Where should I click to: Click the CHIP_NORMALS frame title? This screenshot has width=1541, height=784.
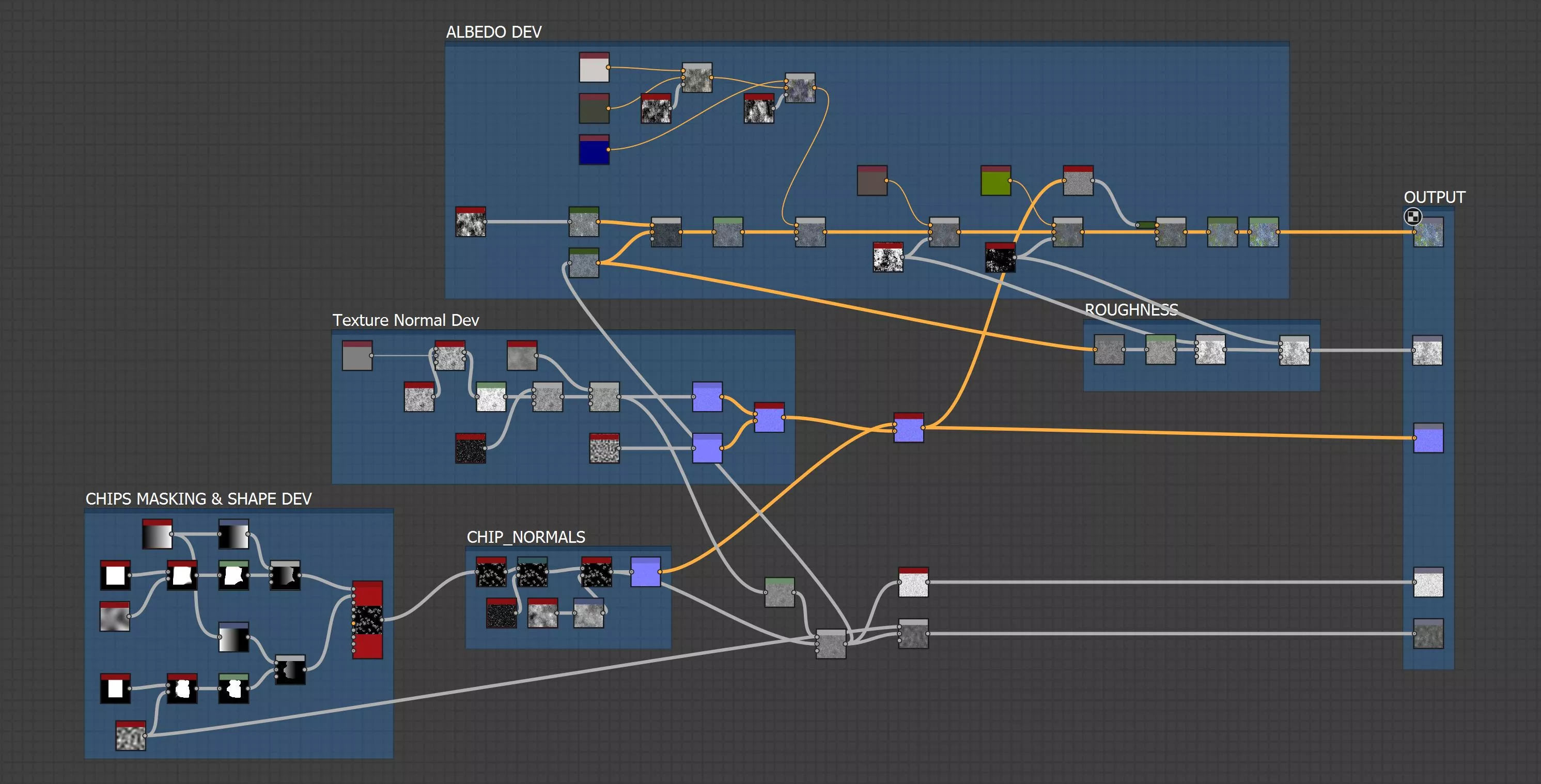coord(526,538)
